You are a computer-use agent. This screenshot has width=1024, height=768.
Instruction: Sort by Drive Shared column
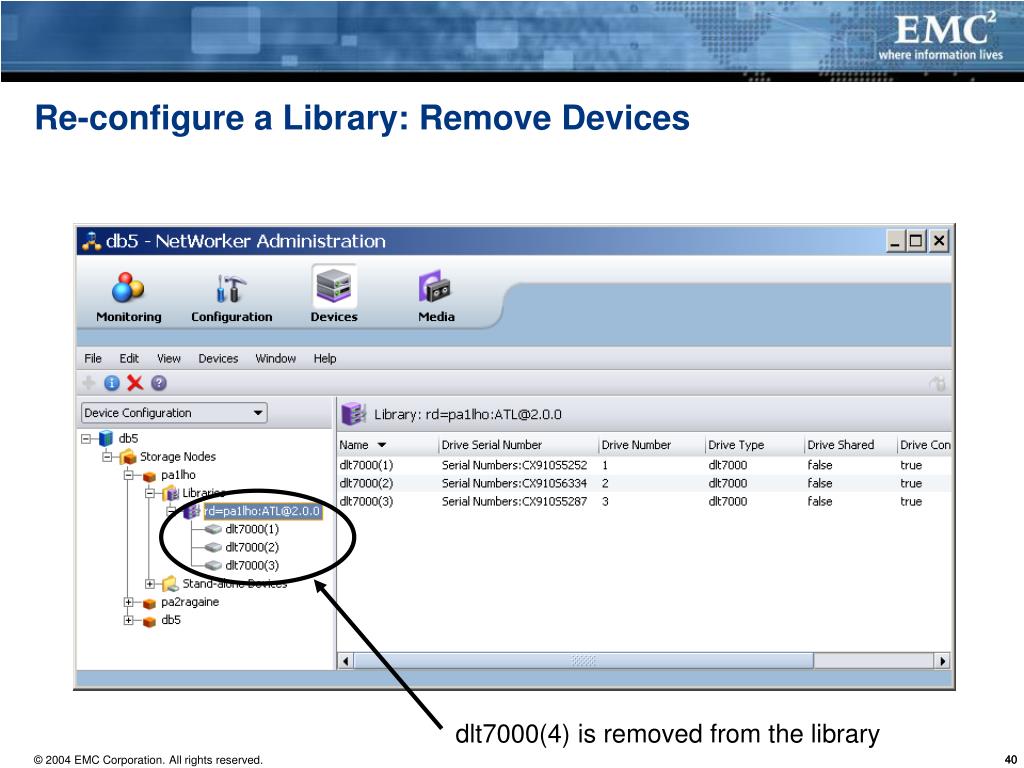coord(850,445)
